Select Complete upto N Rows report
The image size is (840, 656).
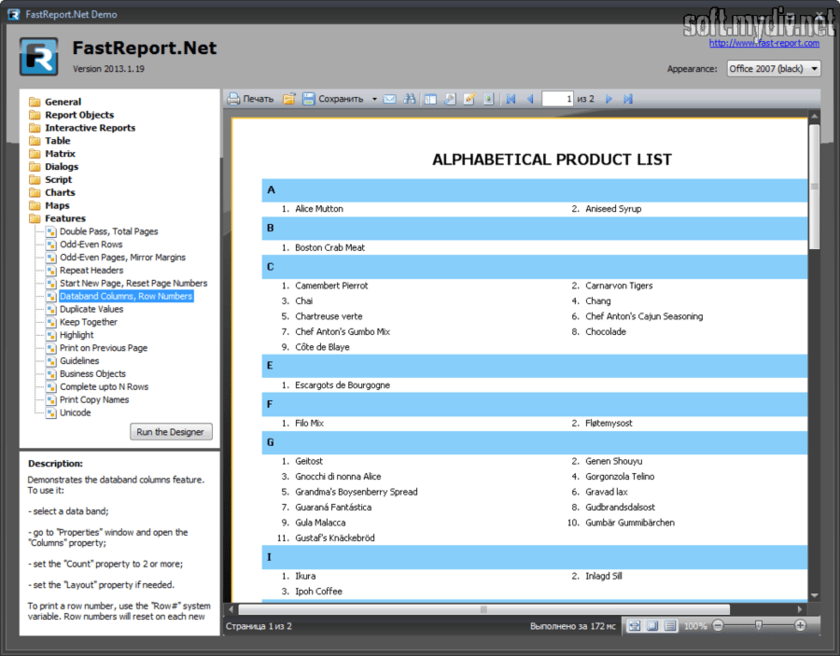click(x=104, y=387)
